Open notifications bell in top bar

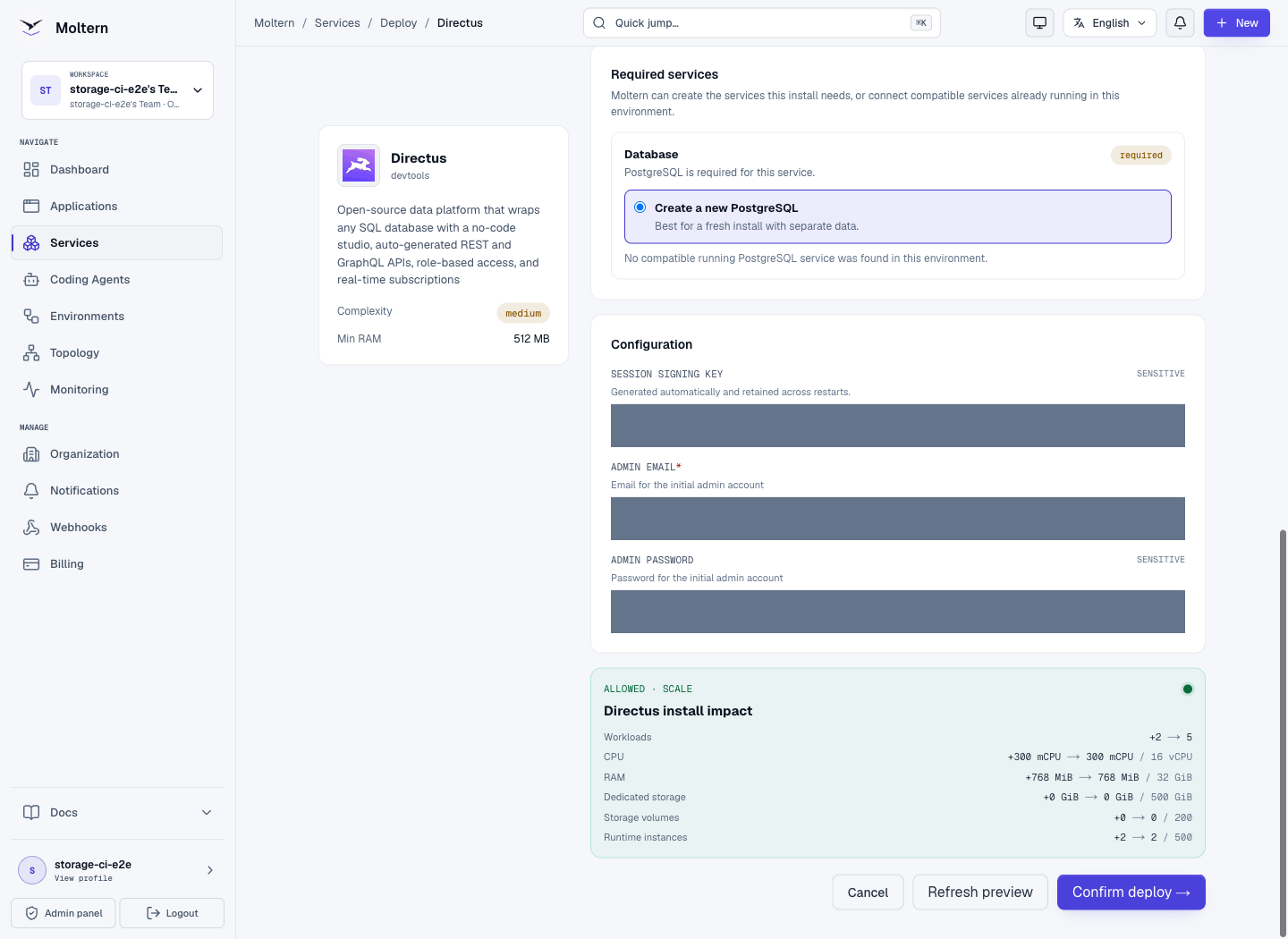coord(1181,23)
